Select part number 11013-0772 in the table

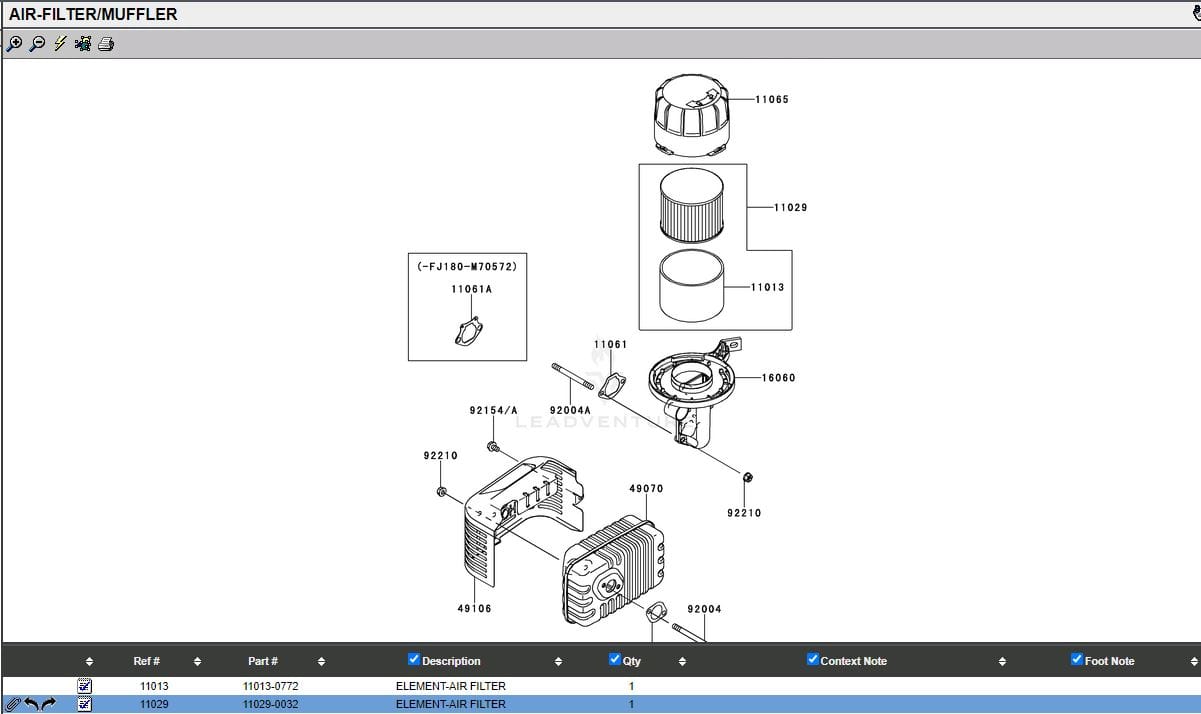(x=271, y=686)
